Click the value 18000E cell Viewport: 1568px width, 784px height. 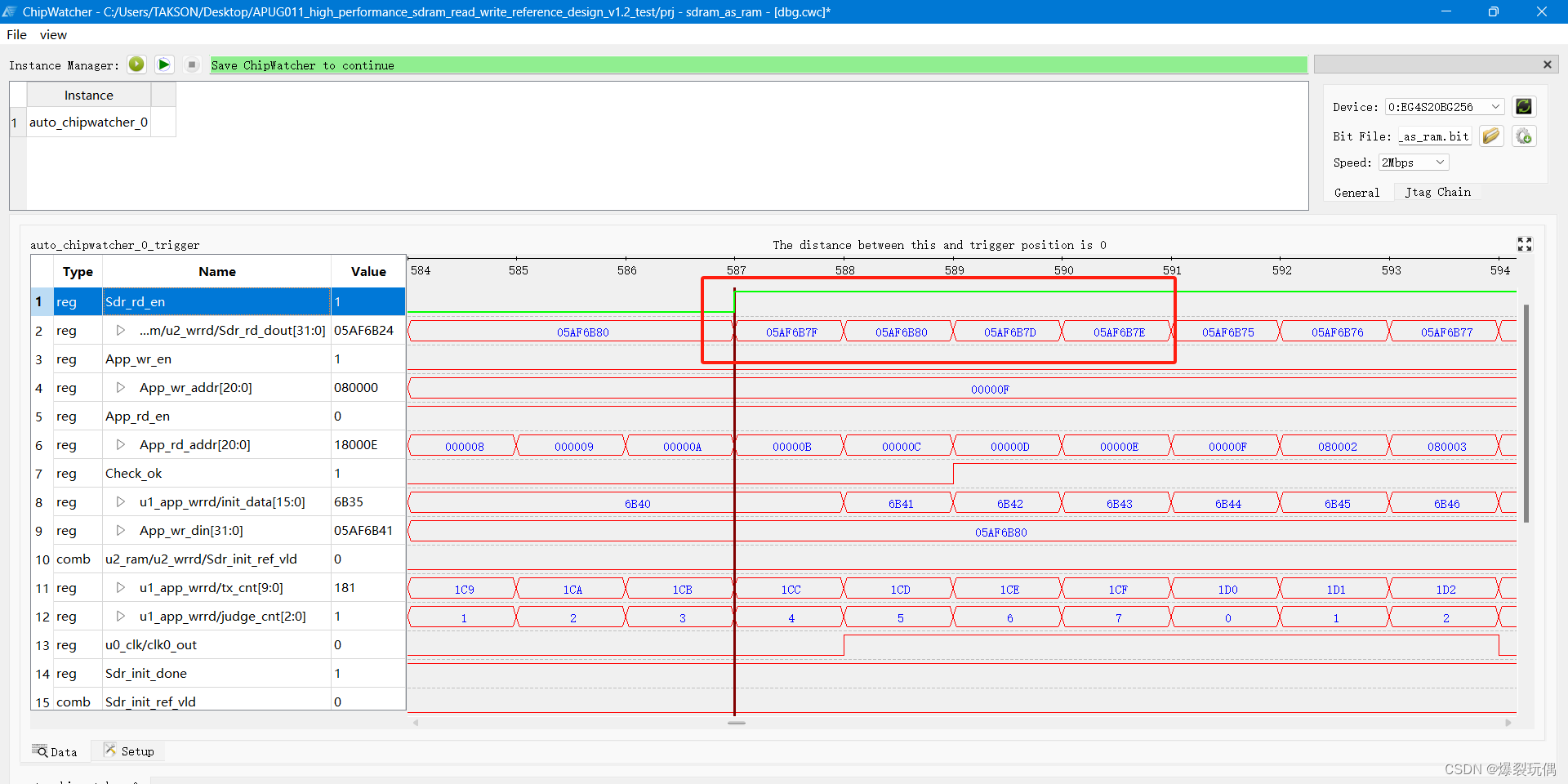pos(368,445)
